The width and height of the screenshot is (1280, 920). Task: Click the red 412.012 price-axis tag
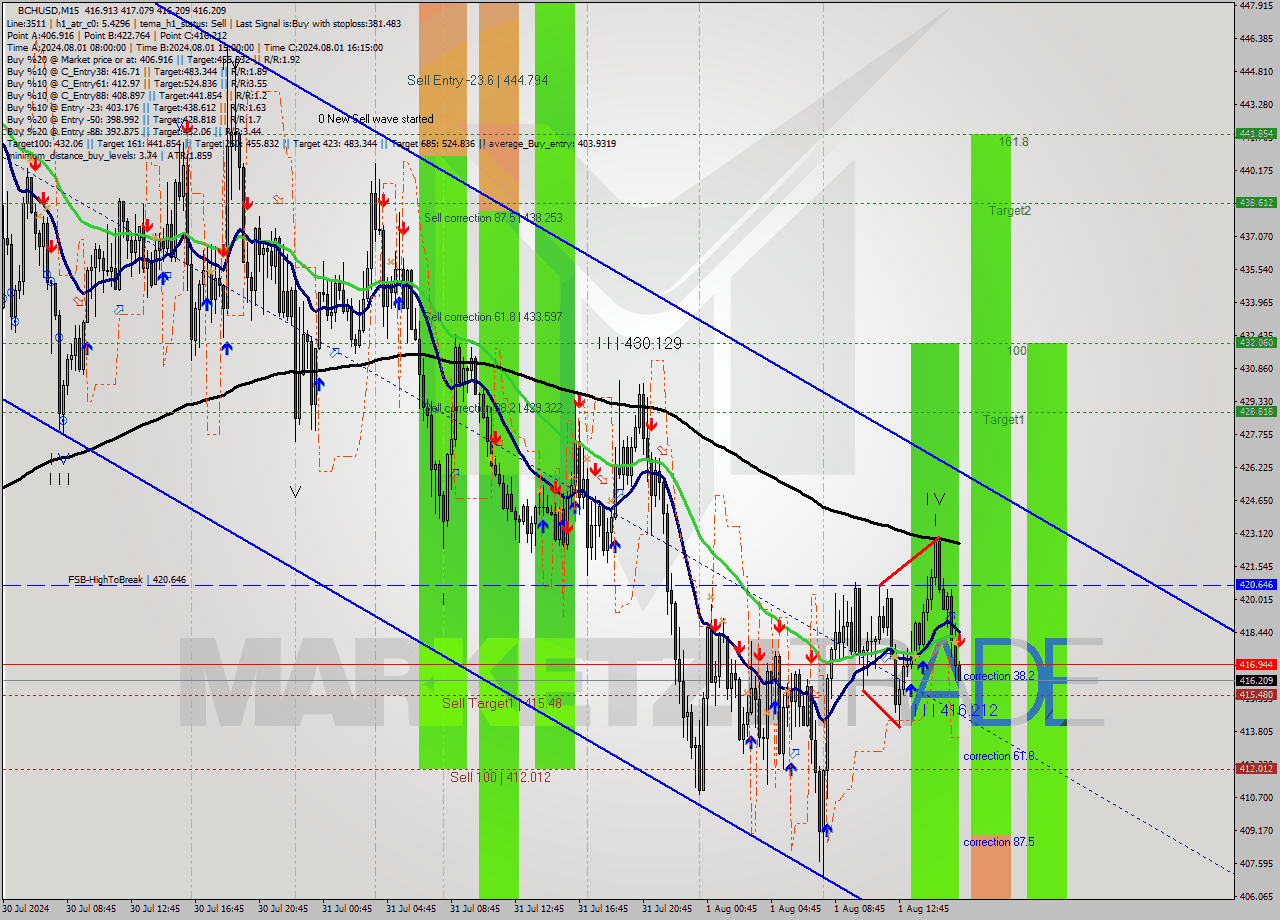pyautogui.click(x=1256, y=768)
